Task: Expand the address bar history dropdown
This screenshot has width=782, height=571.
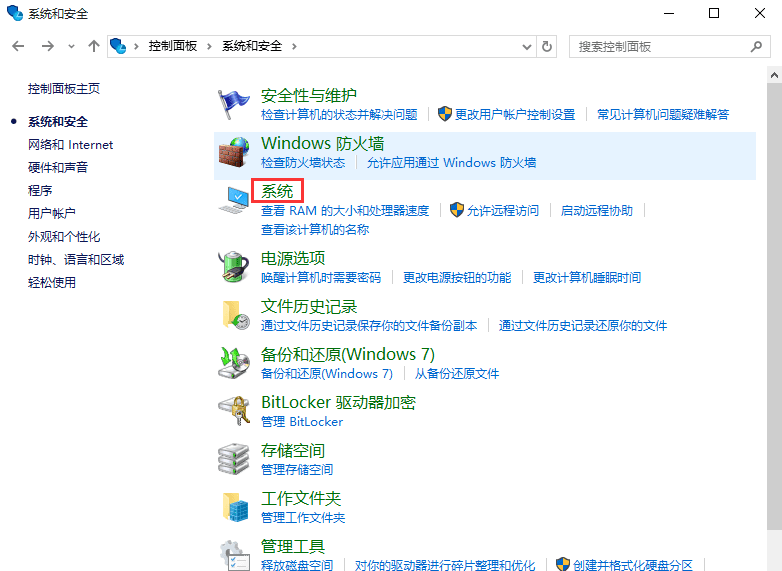Action: coord(527,47)
